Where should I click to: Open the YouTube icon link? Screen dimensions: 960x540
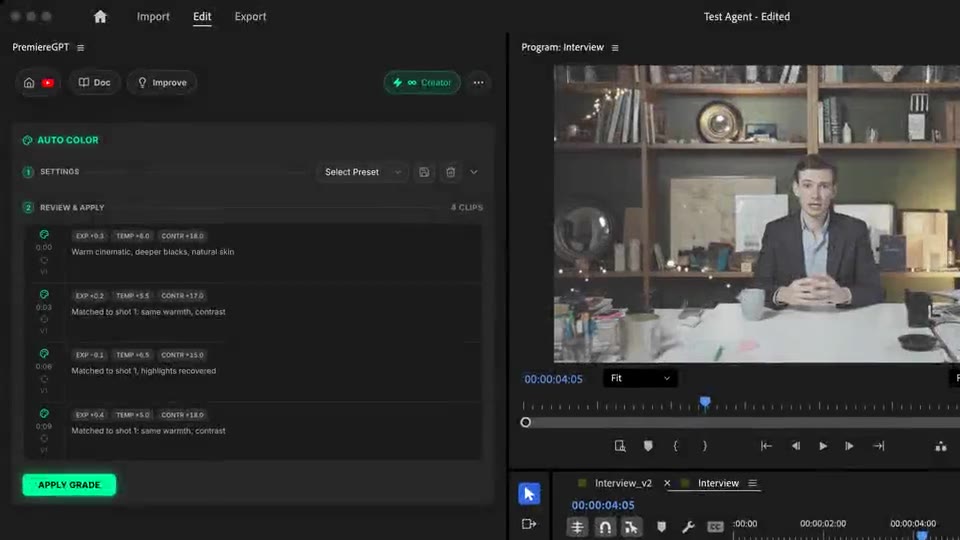point(48,83)
